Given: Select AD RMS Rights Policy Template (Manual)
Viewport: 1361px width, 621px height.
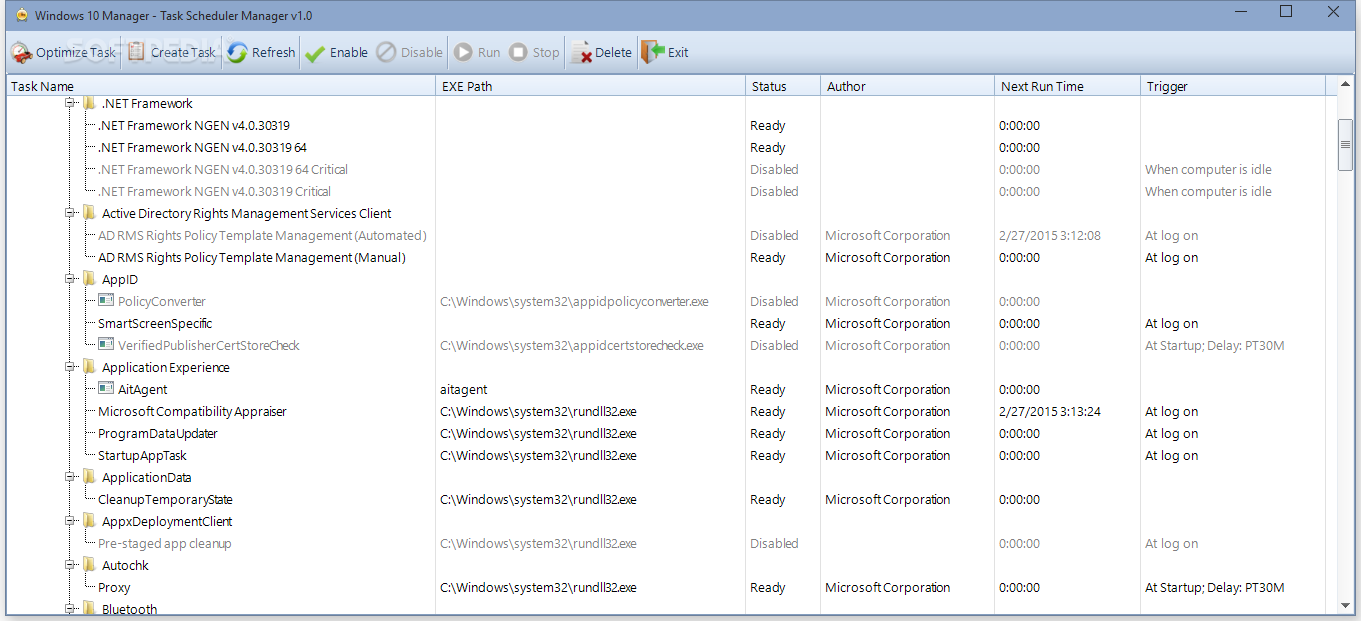Looking at the screenshot, I should tap(252, 257).
